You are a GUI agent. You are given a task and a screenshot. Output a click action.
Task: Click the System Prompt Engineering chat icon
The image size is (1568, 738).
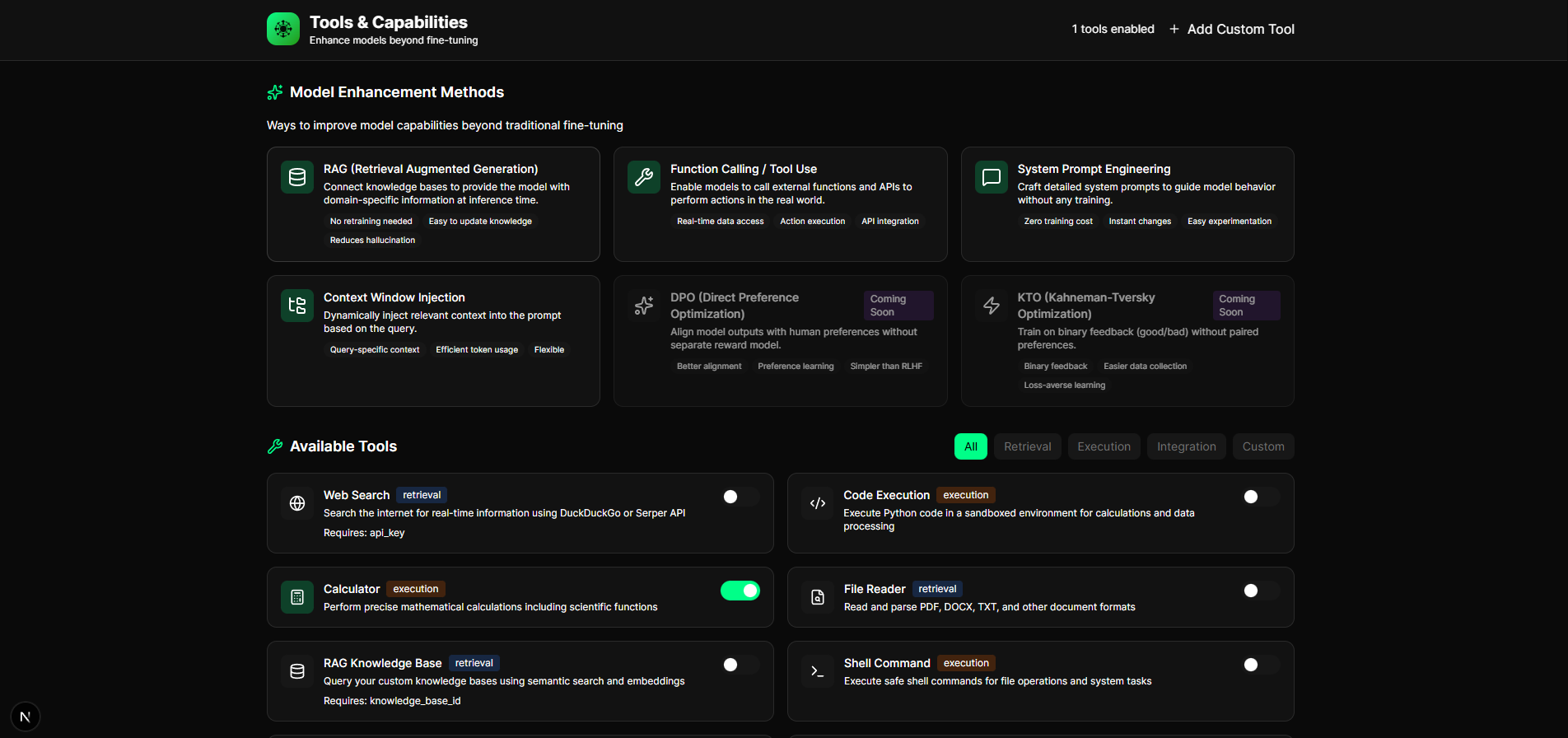[x=991, y=177]
